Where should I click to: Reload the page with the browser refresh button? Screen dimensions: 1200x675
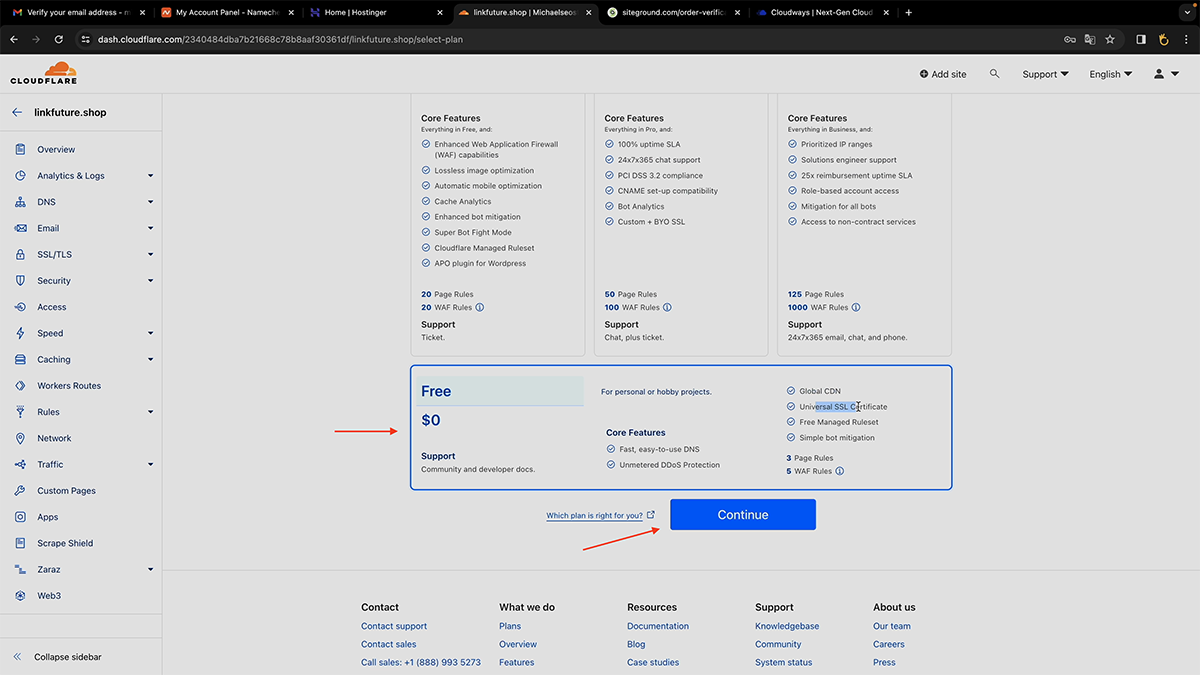click(59, 39)
